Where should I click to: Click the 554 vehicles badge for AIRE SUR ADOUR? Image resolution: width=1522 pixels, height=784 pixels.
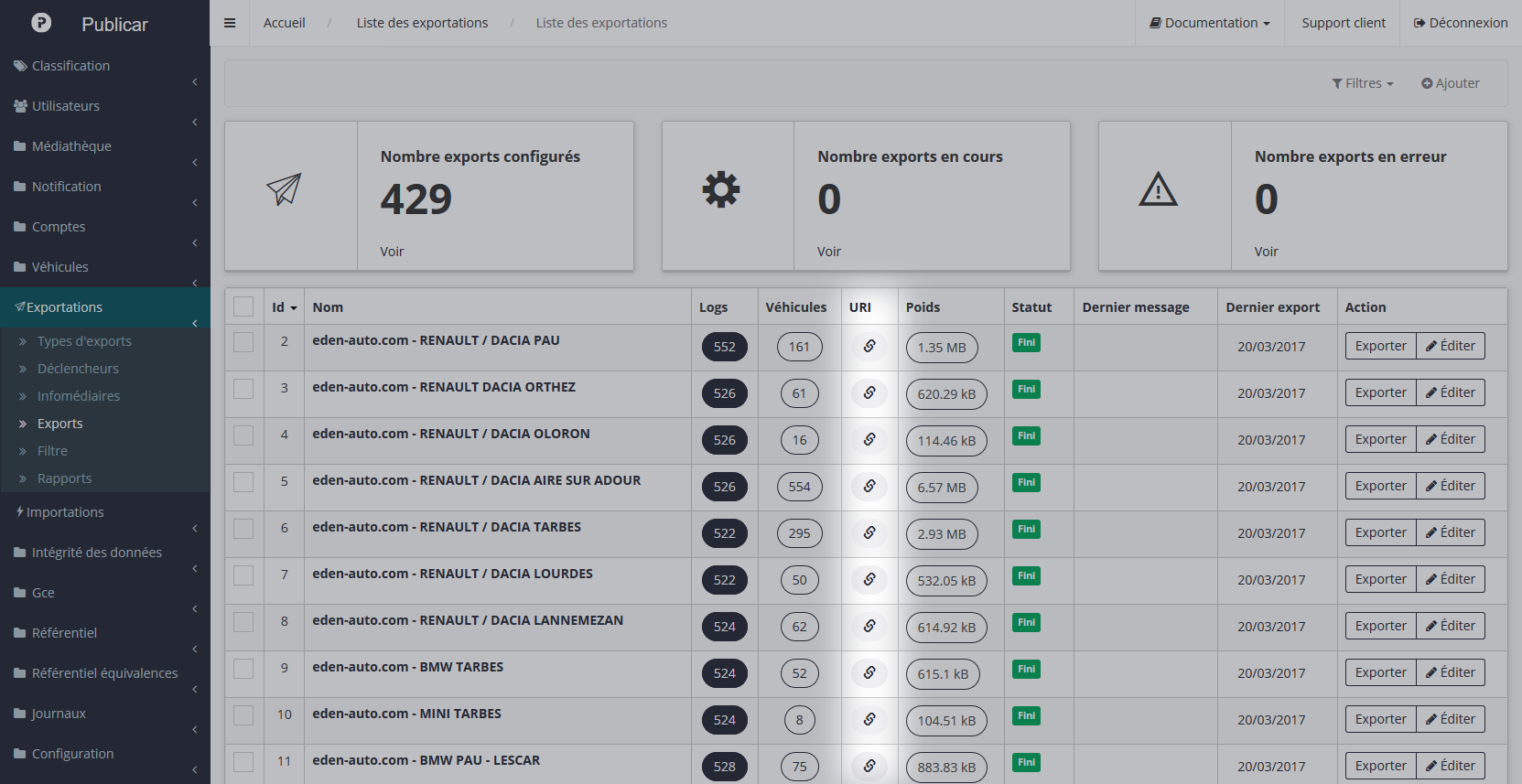click(800, 487)
